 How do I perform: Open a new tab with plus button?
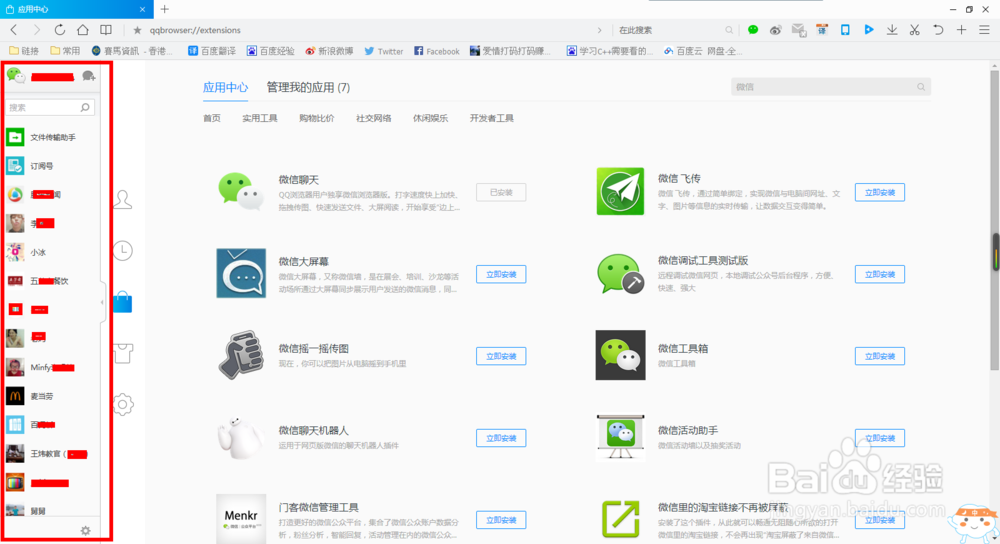165,9
